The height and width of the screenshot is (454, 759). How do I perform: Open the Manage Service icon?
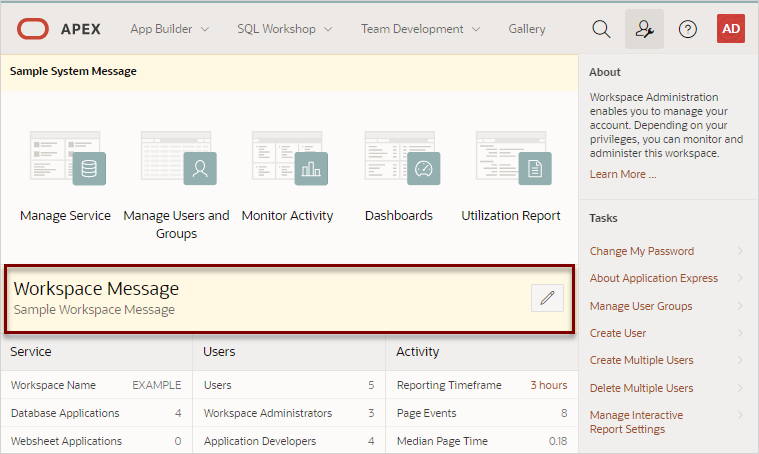tap(68, 158)
